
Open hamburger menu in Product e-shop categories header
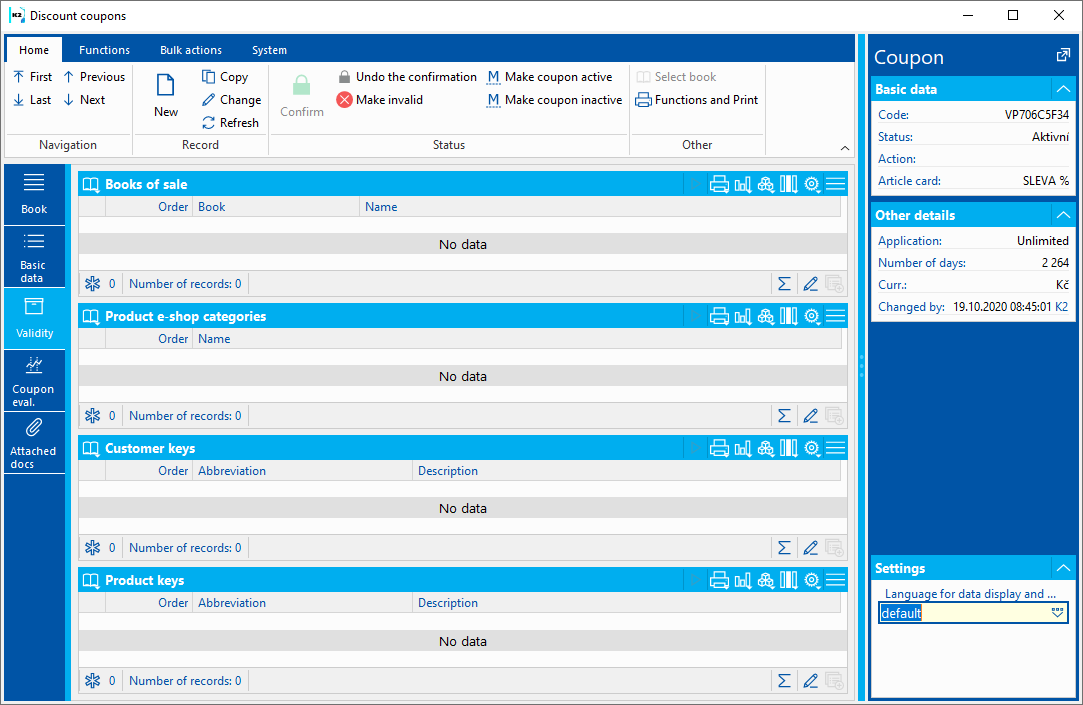[x=835, y=316]
